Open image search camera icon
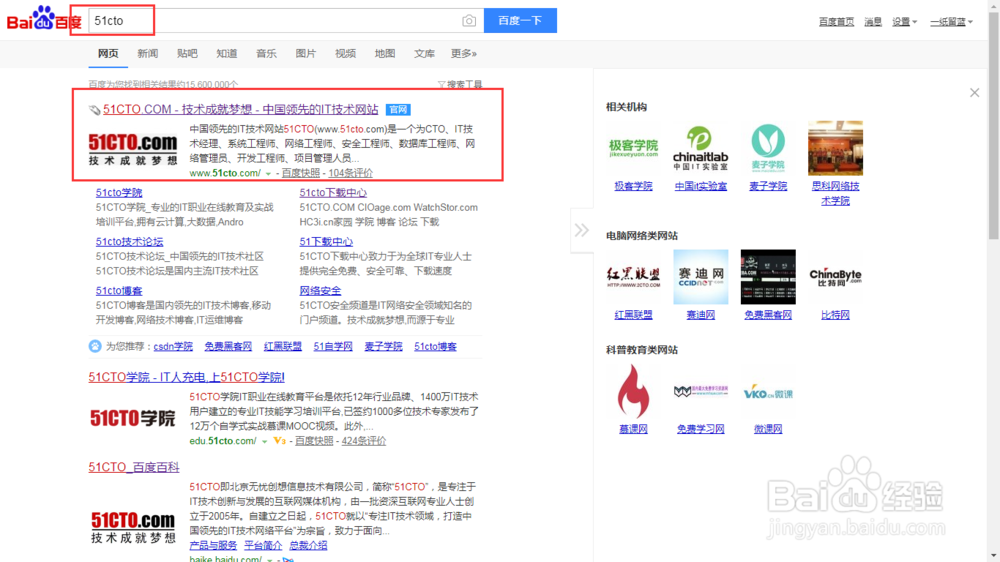Image resolution: width=1000 pixels, height=562 pixels. (x=469, y=20)
